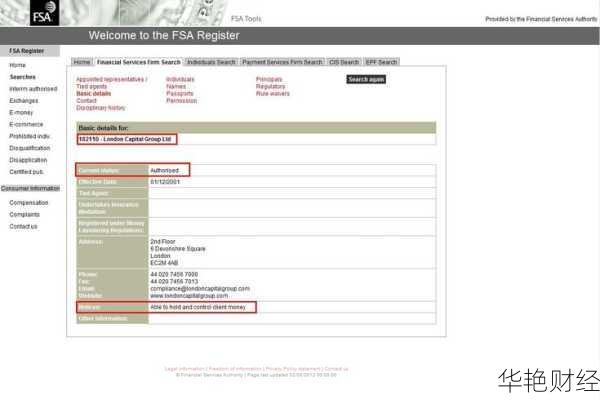The height and width of the screenshot is (400, 600).
Task: Click phone number 44 020 7456 7000
Action: click(x=174, y=274)
